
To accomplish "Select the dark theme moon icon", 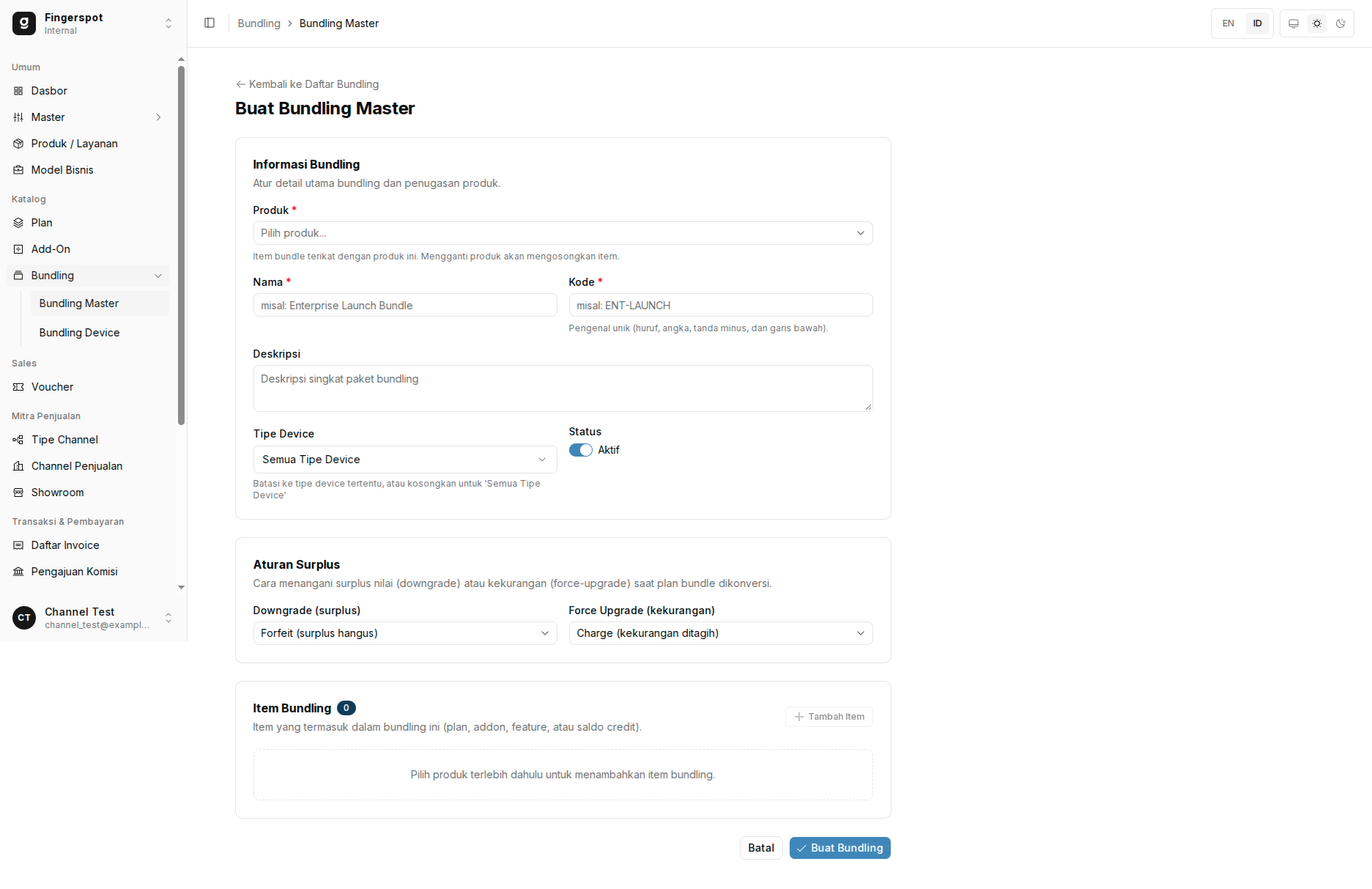I will 1341,23.
